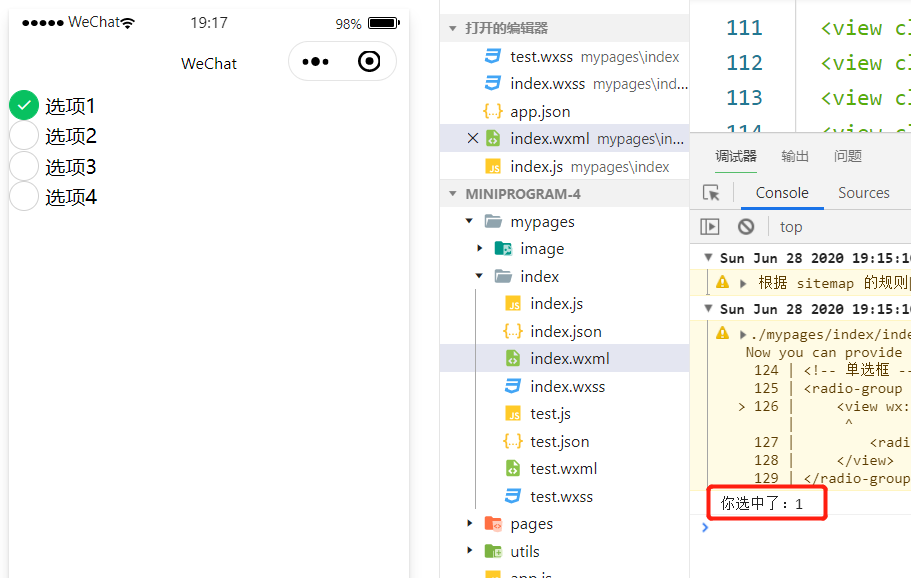Select the 选项2 radio button
The height and width of the screenshot is (578, 911).
(24, 136)
